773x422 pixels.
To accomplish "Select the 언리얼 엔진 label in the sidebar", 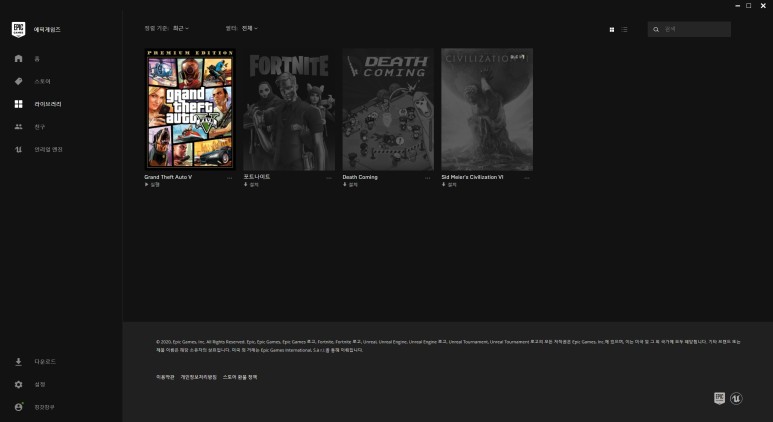I will pos(48,149).
